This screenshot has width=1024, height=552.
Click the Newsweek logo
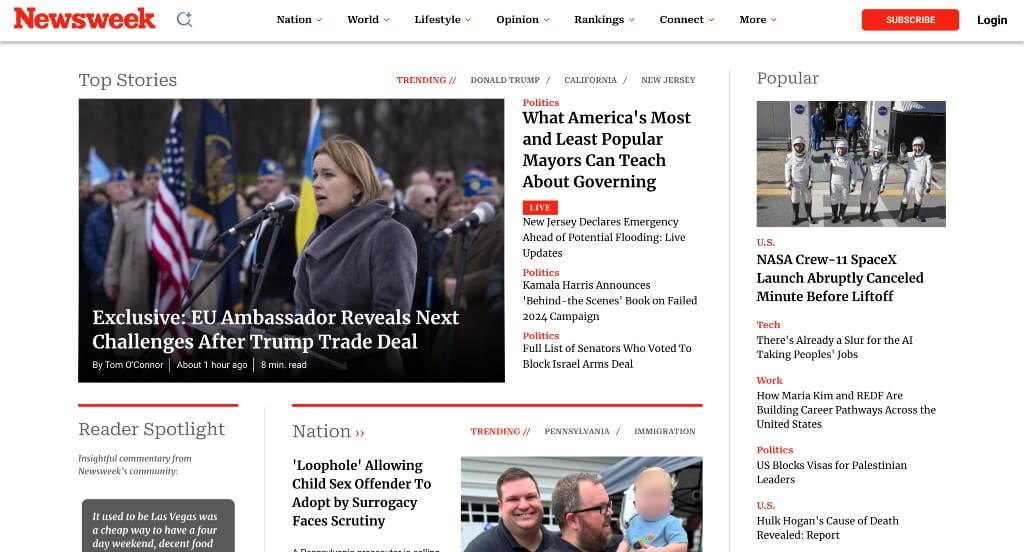[x=84, y=18]
